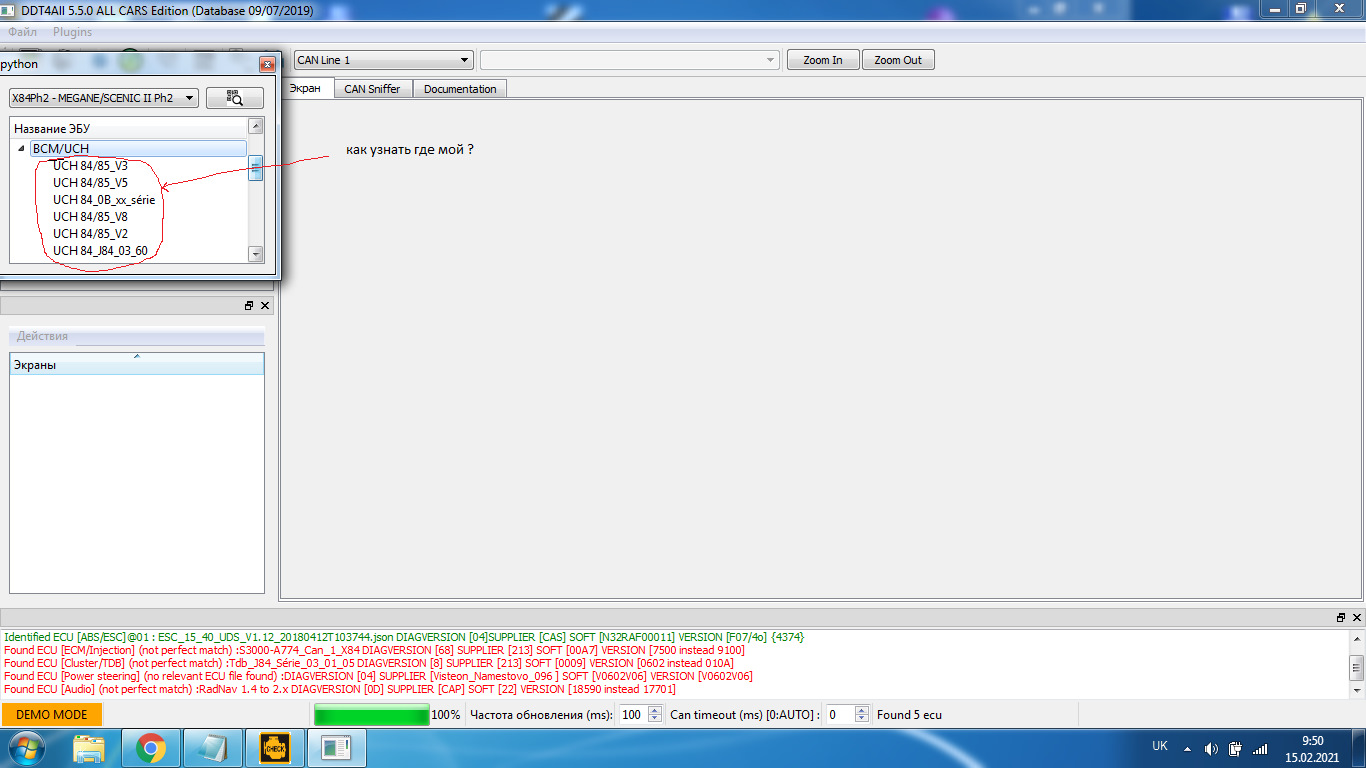
Task: Open the CAN Line 1 dropdown
Action: [x=383, y=60]
